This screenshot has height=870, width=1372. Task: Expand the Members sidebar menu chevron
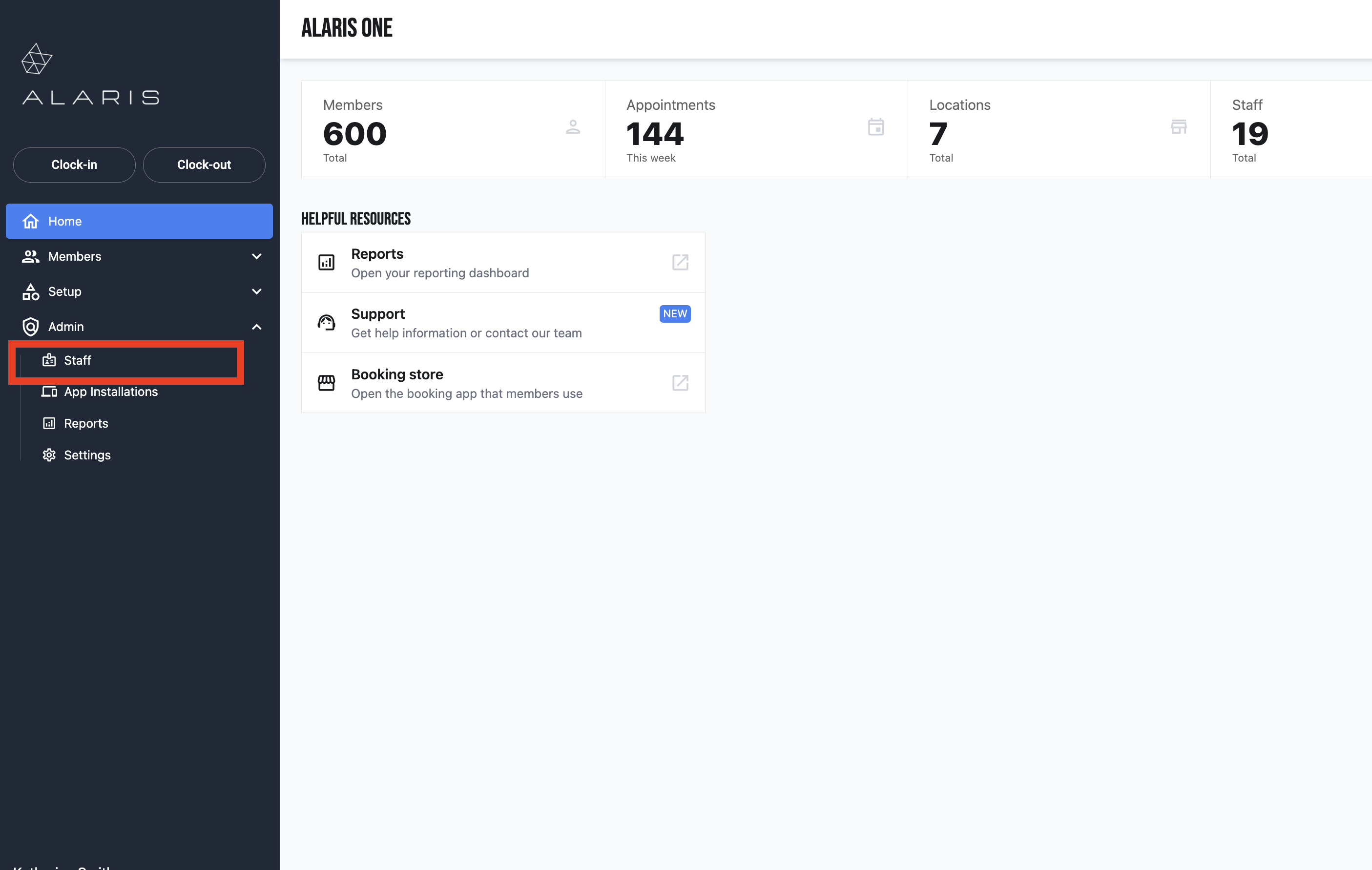[x=256, y=256]
